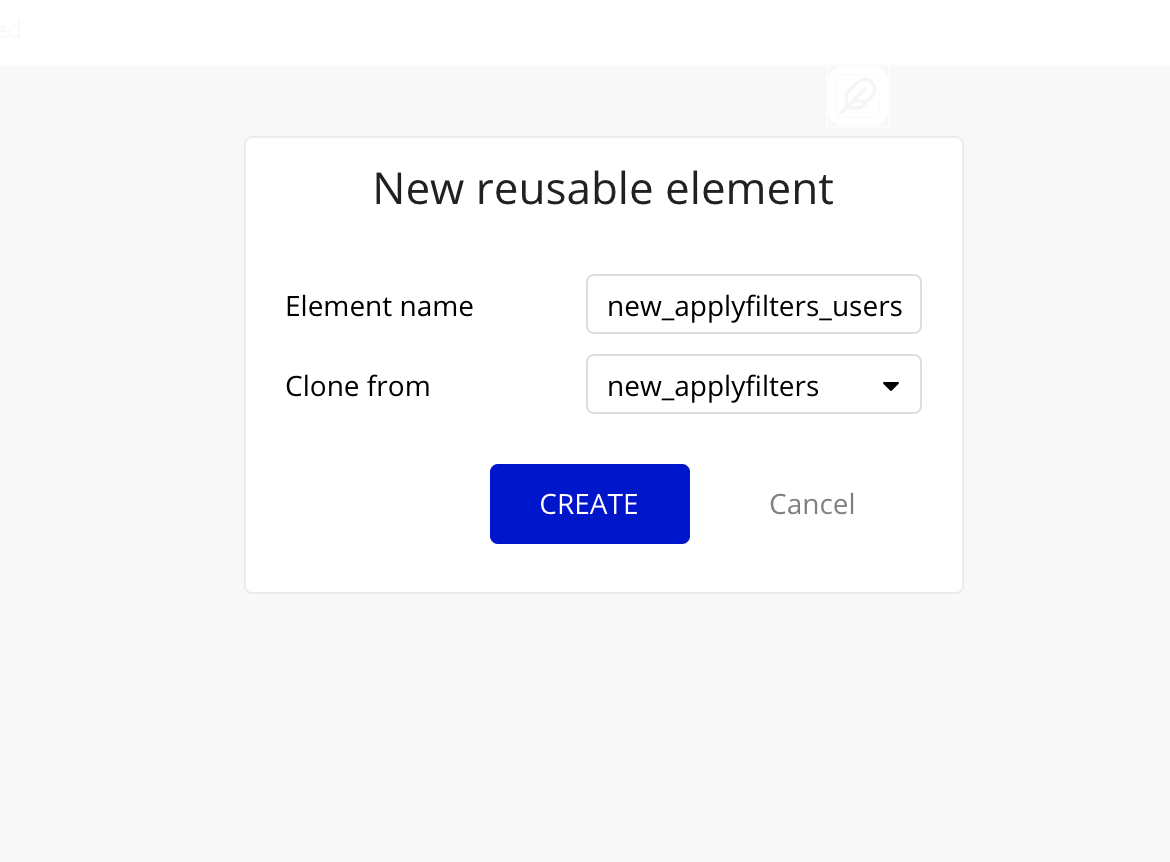
Task: Click the "Element name" label
Action: (x=379, y=306)
